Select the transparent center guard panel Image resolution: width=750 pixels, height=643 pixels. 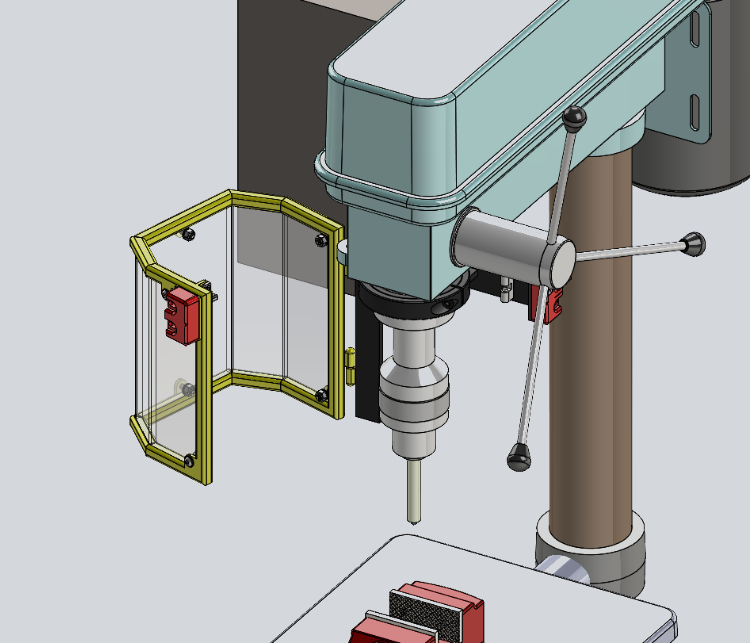click(257, 292)
